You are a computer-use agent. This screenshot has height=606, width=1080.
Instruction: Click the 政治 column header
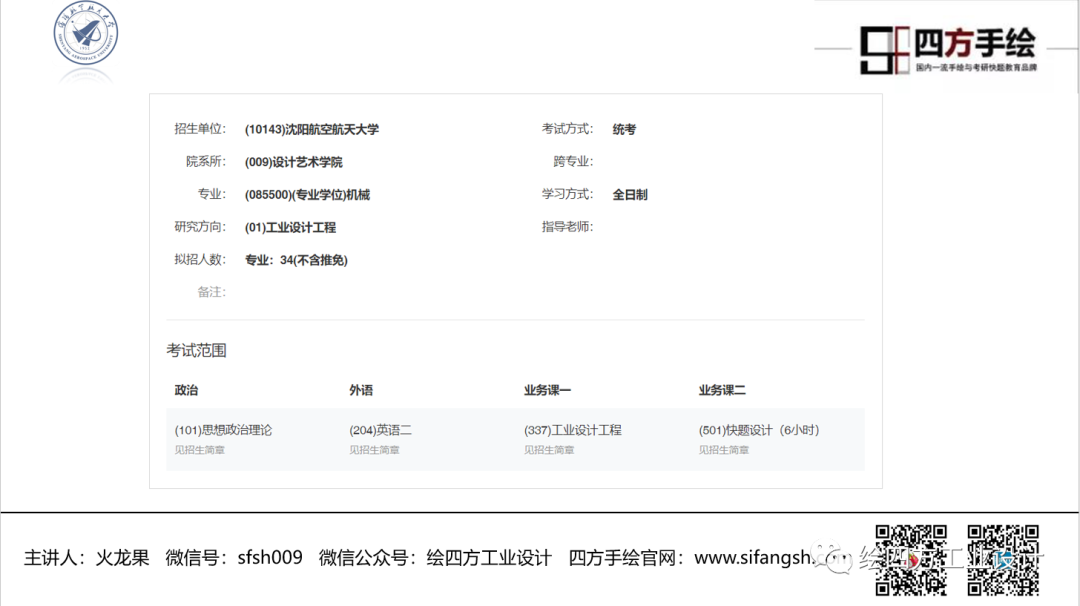[186, 390]
